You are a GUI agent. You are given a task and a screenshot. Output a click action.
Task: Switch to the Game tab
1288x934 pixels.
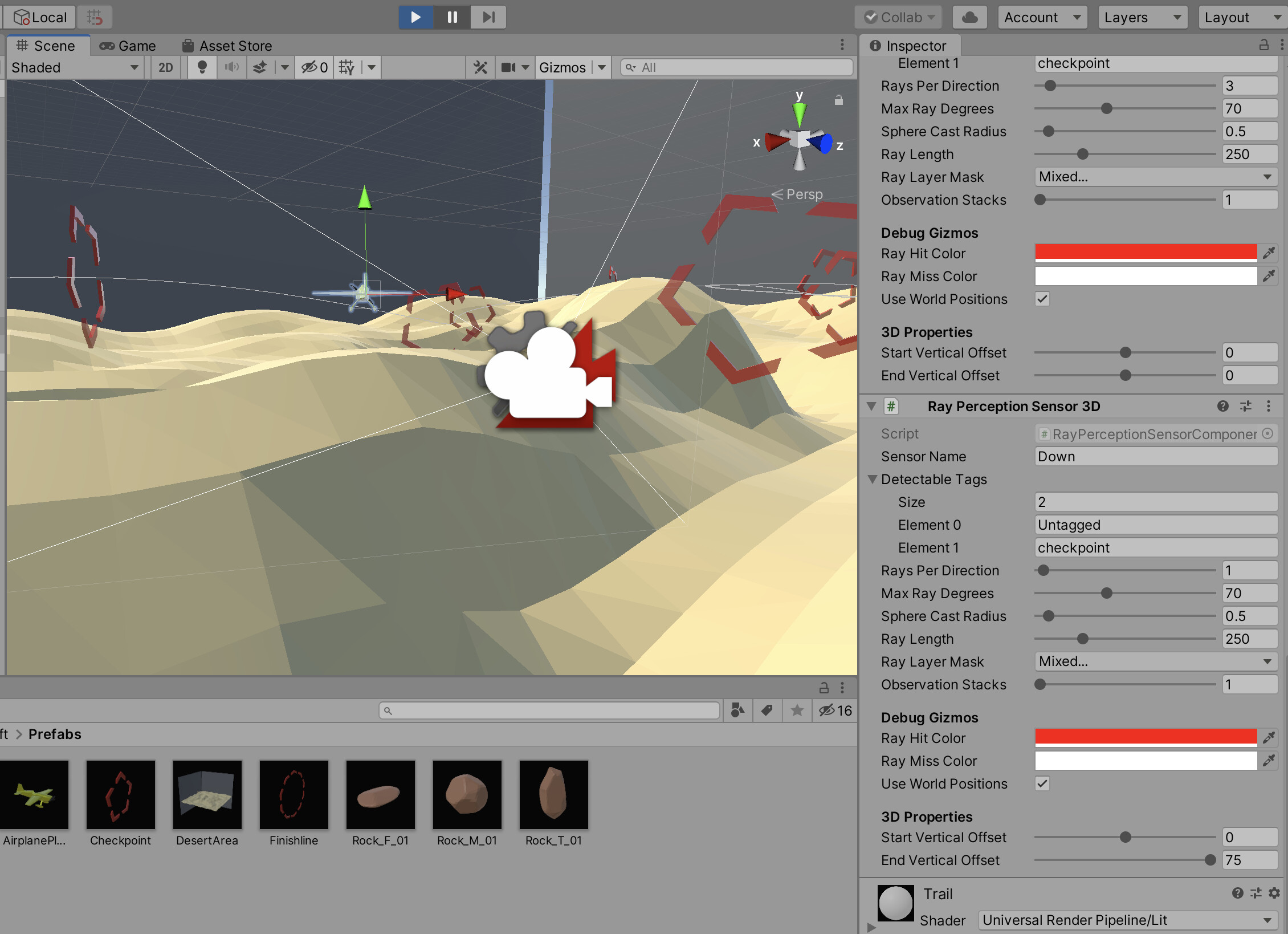[128, 46]
